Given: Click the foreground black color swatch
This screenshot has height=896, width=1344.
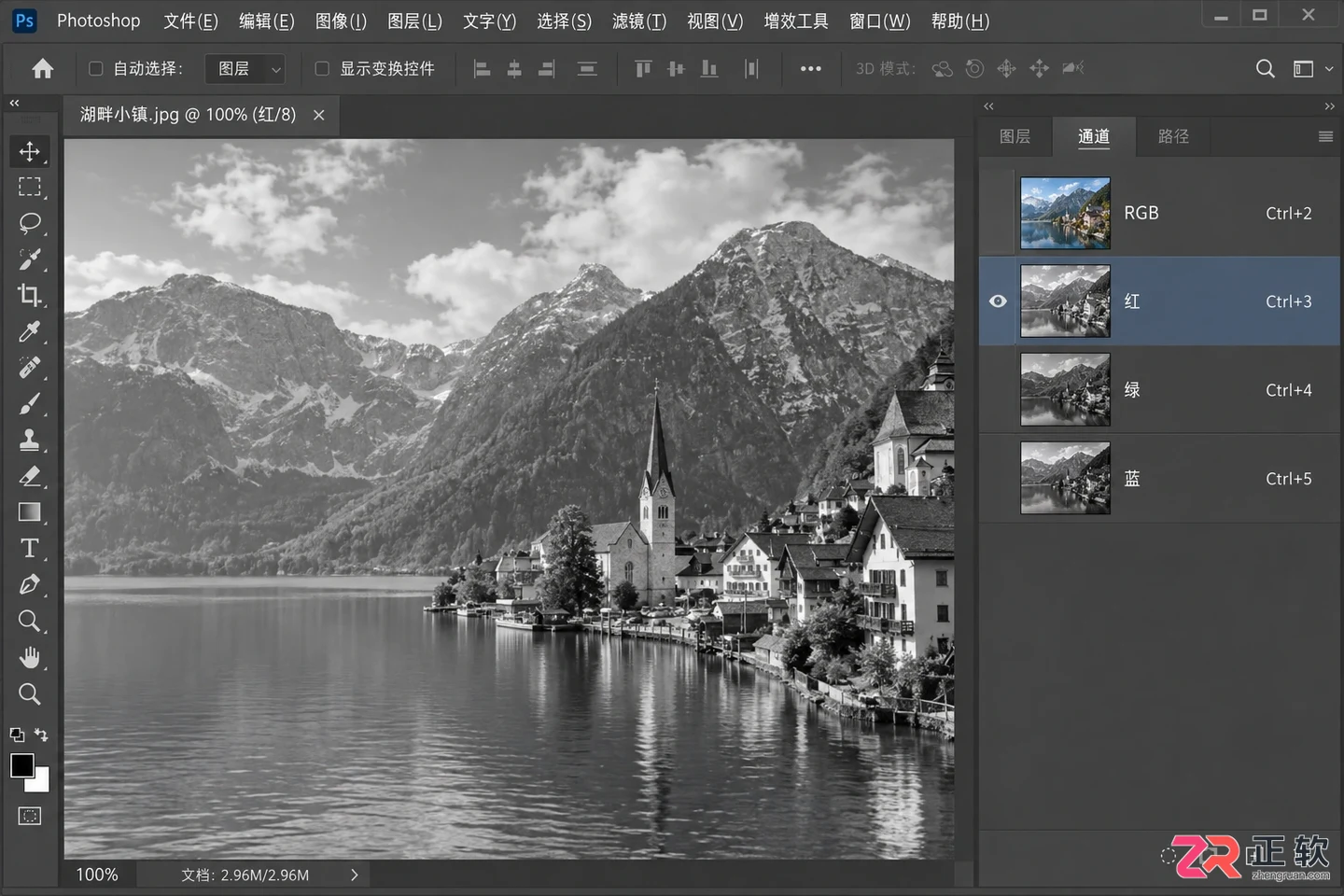Looking at the screenshot, I should pos(22,765).
